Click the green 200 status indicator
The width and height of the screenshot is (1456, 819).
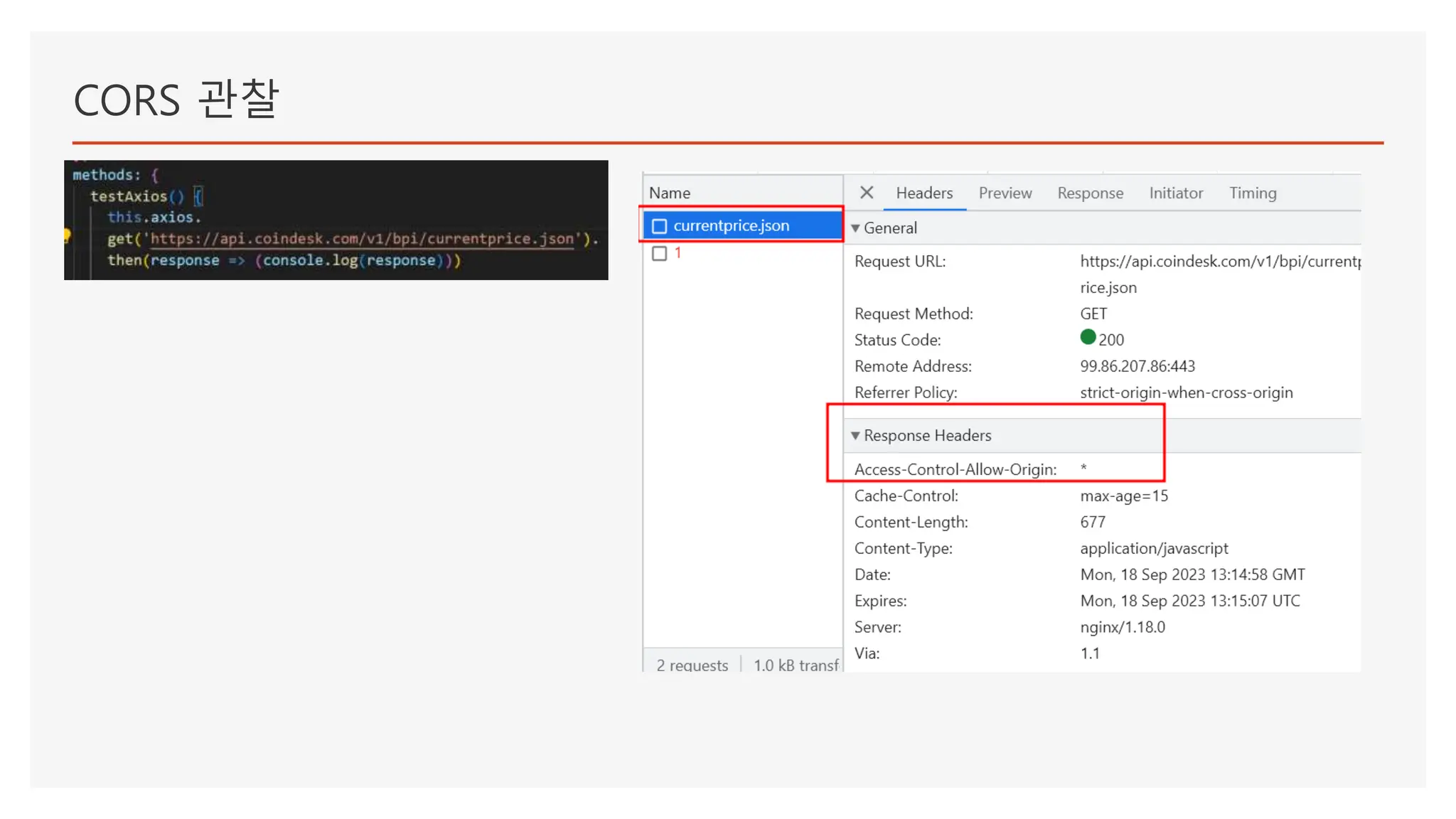1088,338
